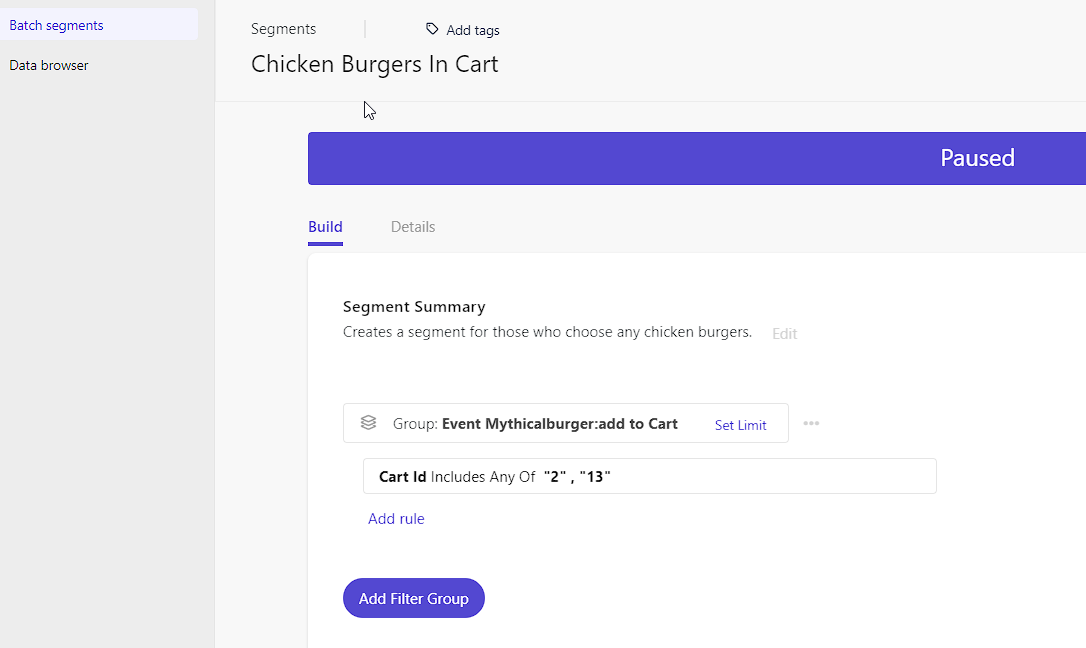Click Edit next to the segment summary
This screenshot has height=648, width=1086.
pyautogui.click(x=784, y=333)
